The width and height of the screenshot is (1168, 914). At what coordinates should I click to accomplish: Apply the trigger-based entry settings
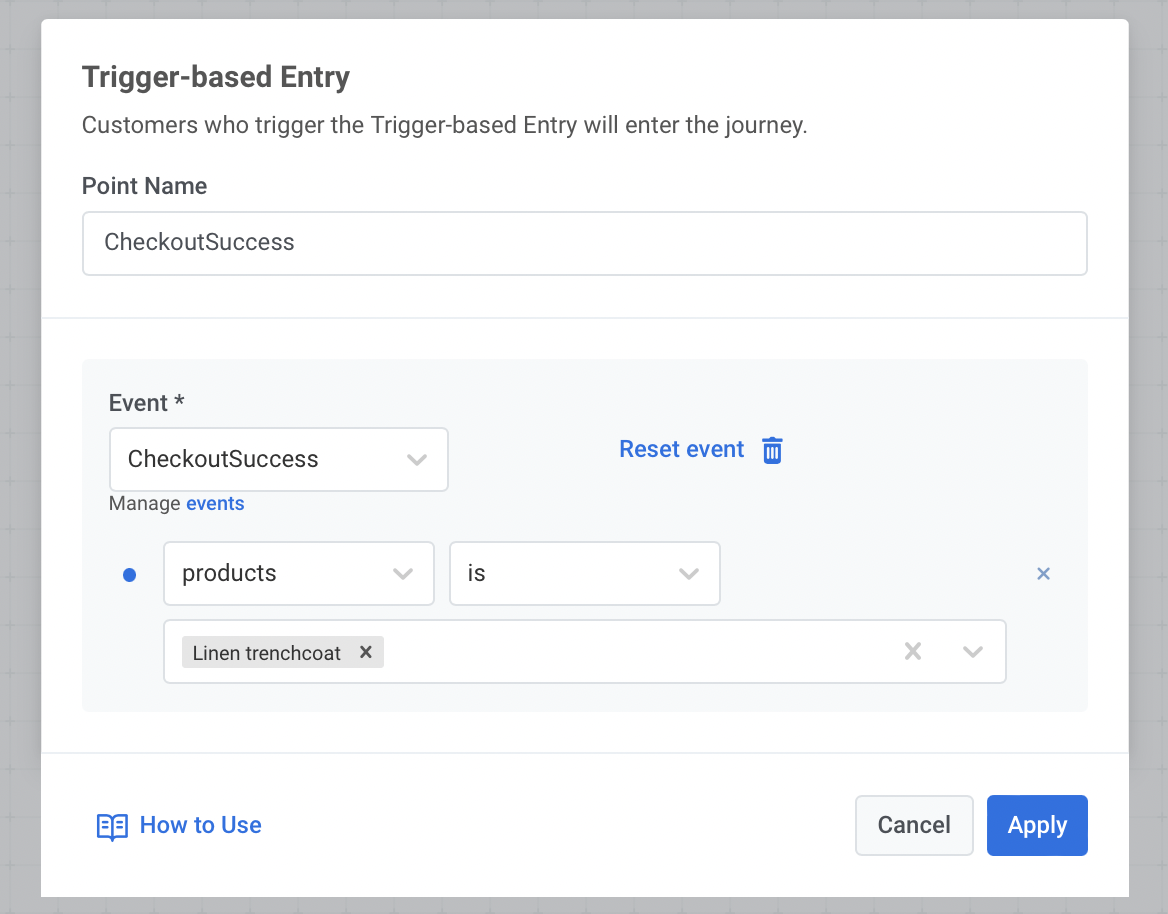[x=1037, y=826]
